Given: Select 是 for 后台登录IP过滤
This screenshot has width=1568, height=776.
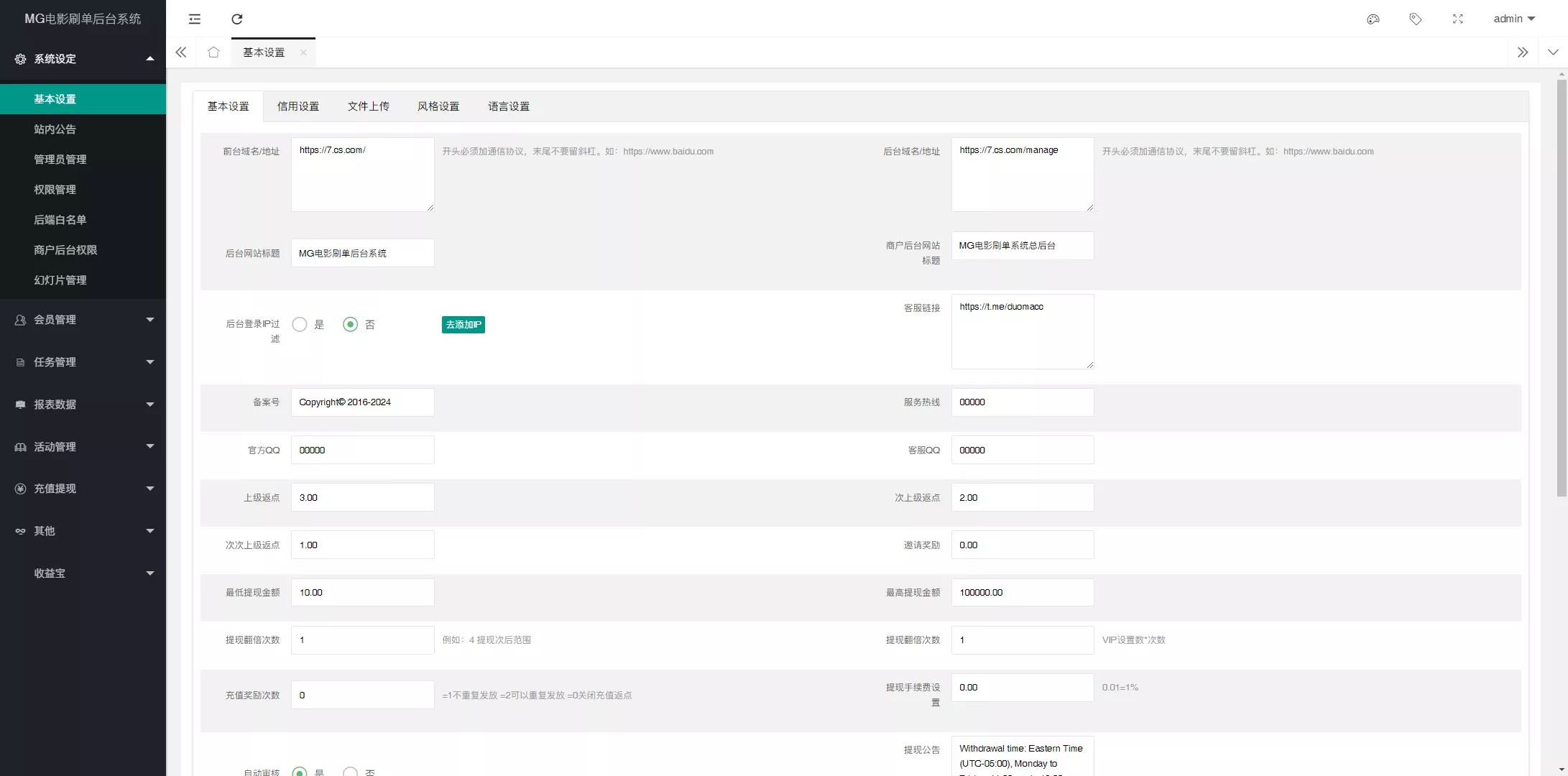Looking at the screenshot, I should (300, 325).
